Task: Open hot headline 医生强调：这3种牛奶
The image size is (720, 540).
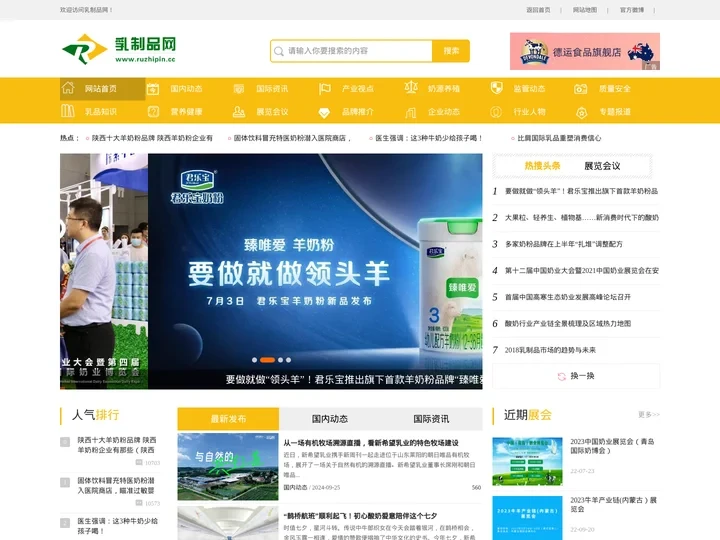Action: (429, 138)
